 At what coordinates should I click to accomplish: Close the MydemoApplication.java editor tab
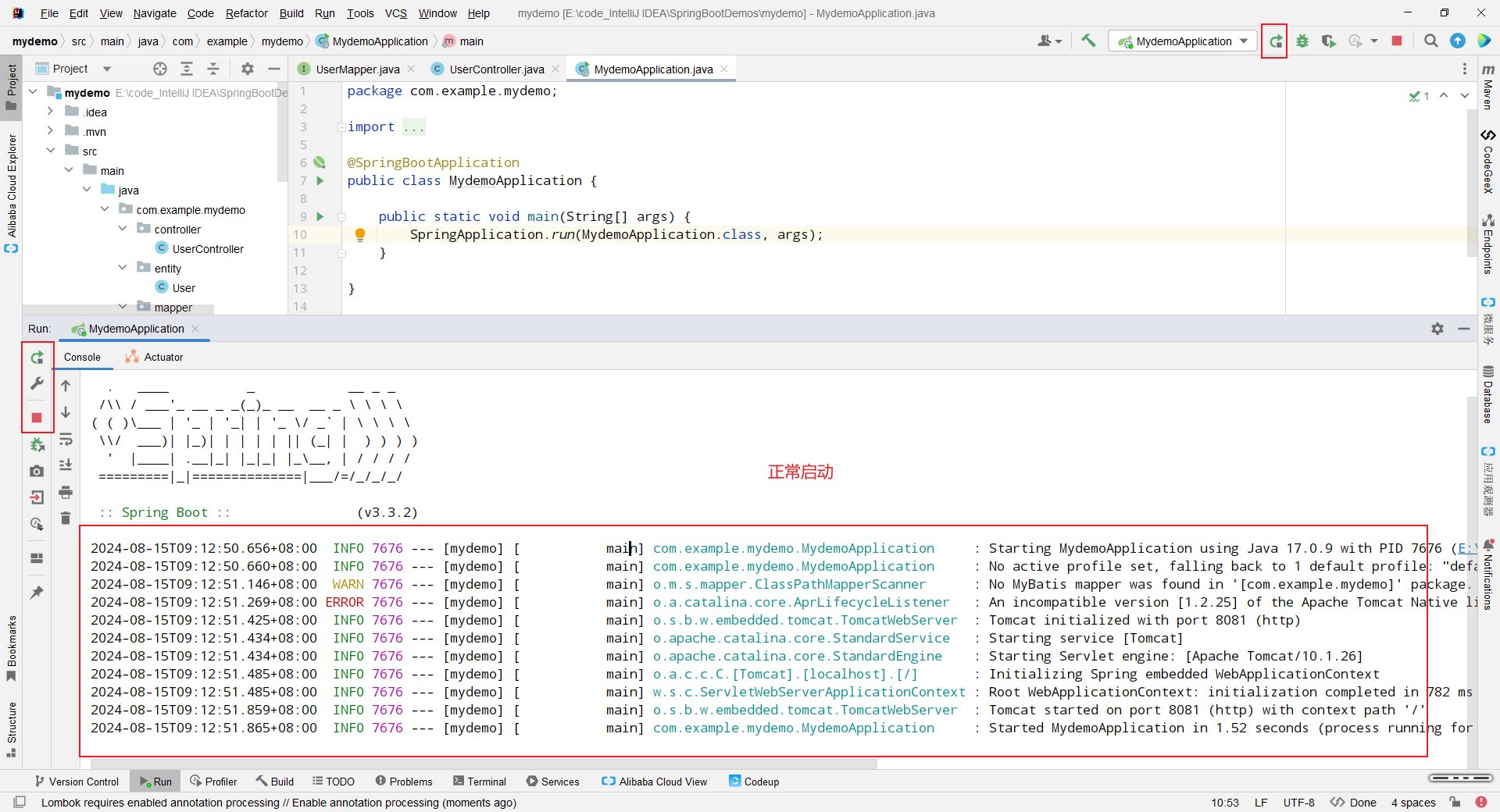(725, 69)
